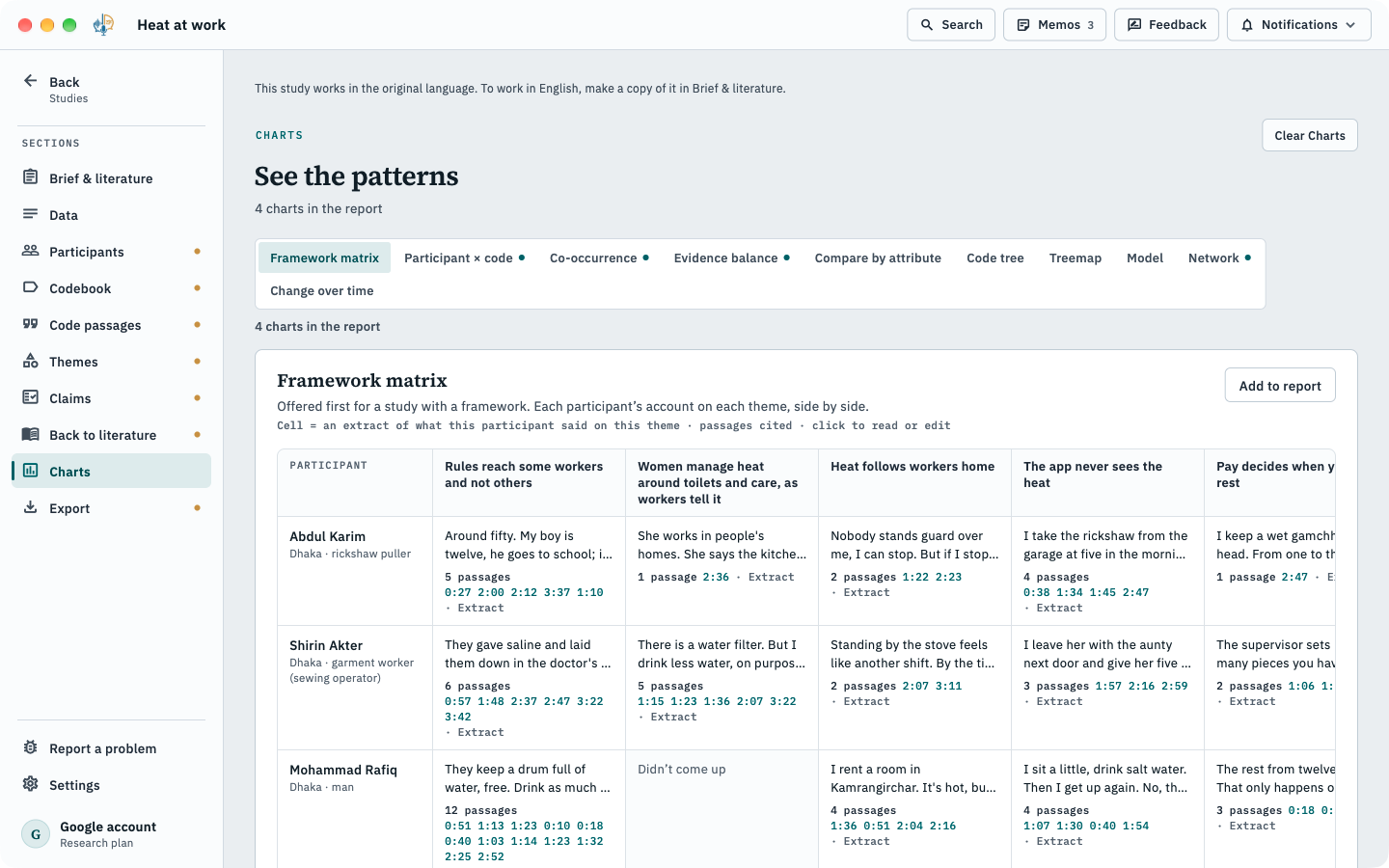1389x868 pixels.
Task: Go to the Codebook section
Action: coord(112,287)
